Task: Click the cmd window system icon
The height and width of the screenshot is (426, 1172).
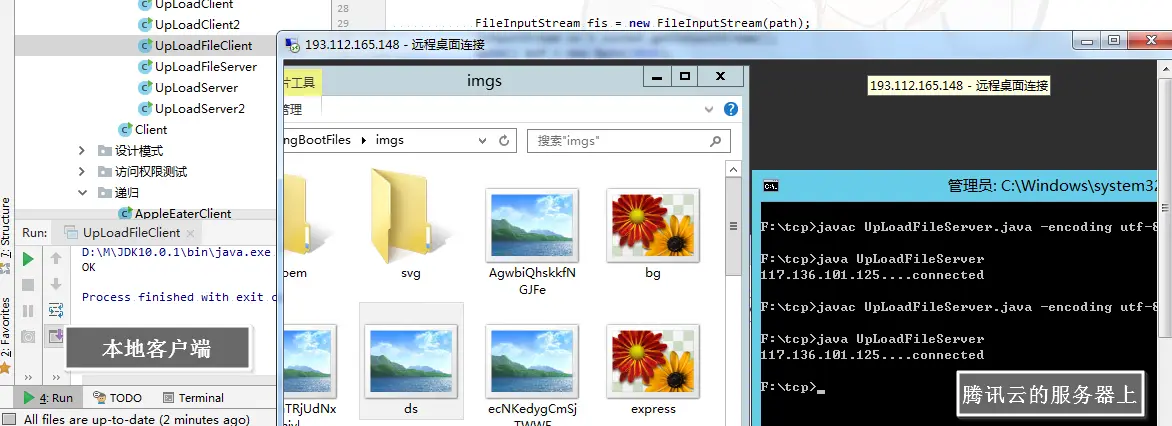Action: (x=771, y=185)
